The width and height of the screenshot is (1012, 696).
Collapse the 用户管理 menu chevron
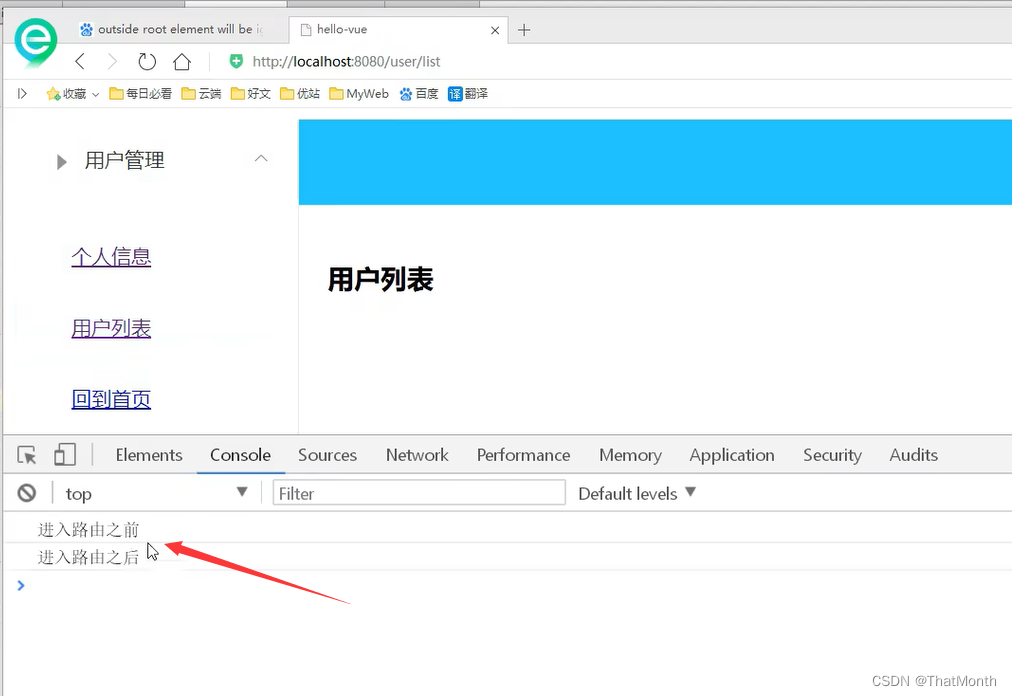click(x=261, y=158)
